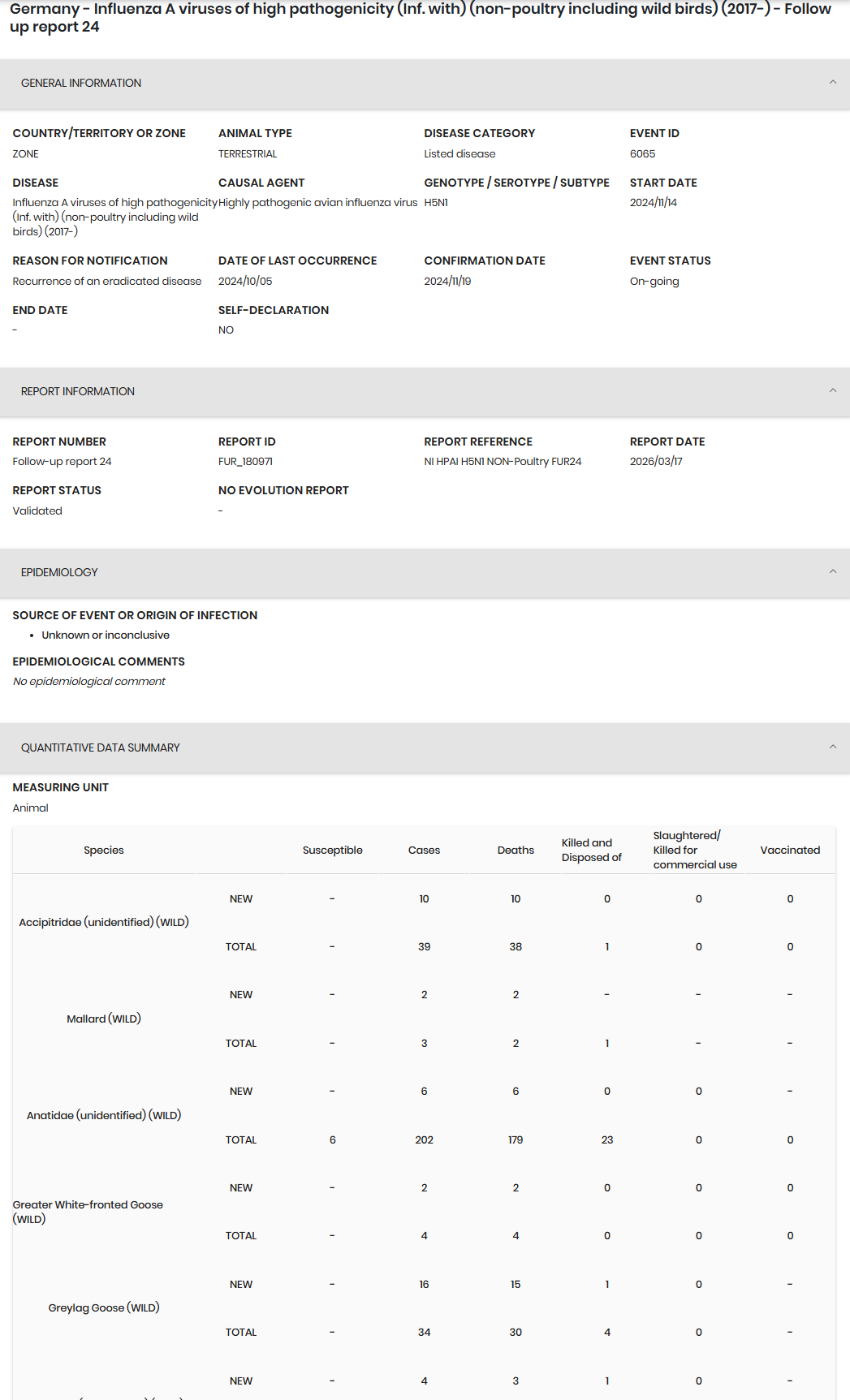
Task: Click the Vaccinated column header
Action: click(790, 850)
